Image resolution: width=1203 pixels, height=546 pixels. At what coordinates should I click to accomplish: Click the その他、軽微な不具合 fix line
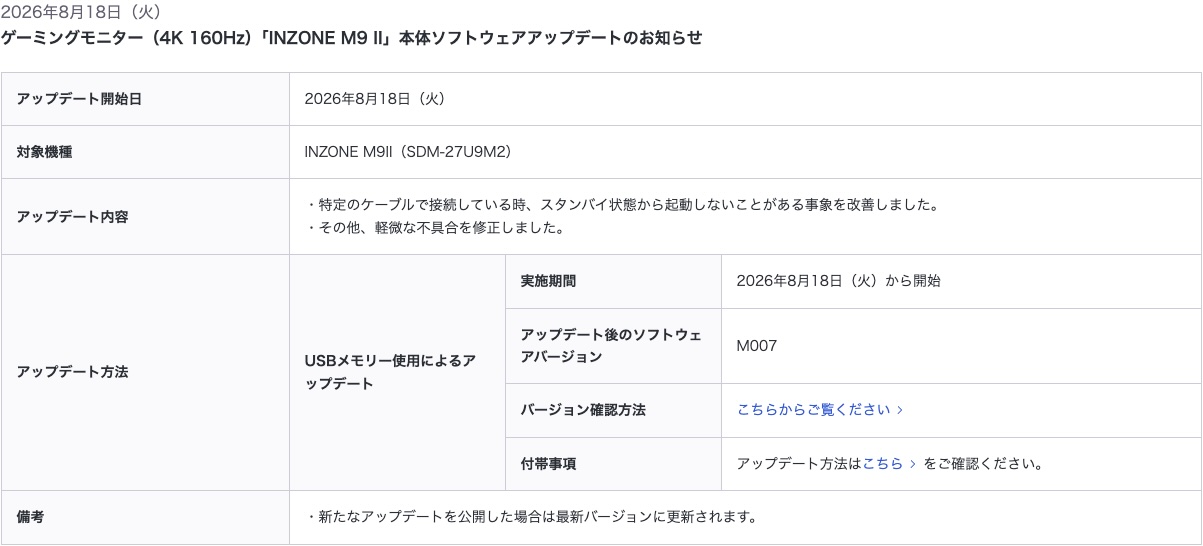click(x=435, y=228)
